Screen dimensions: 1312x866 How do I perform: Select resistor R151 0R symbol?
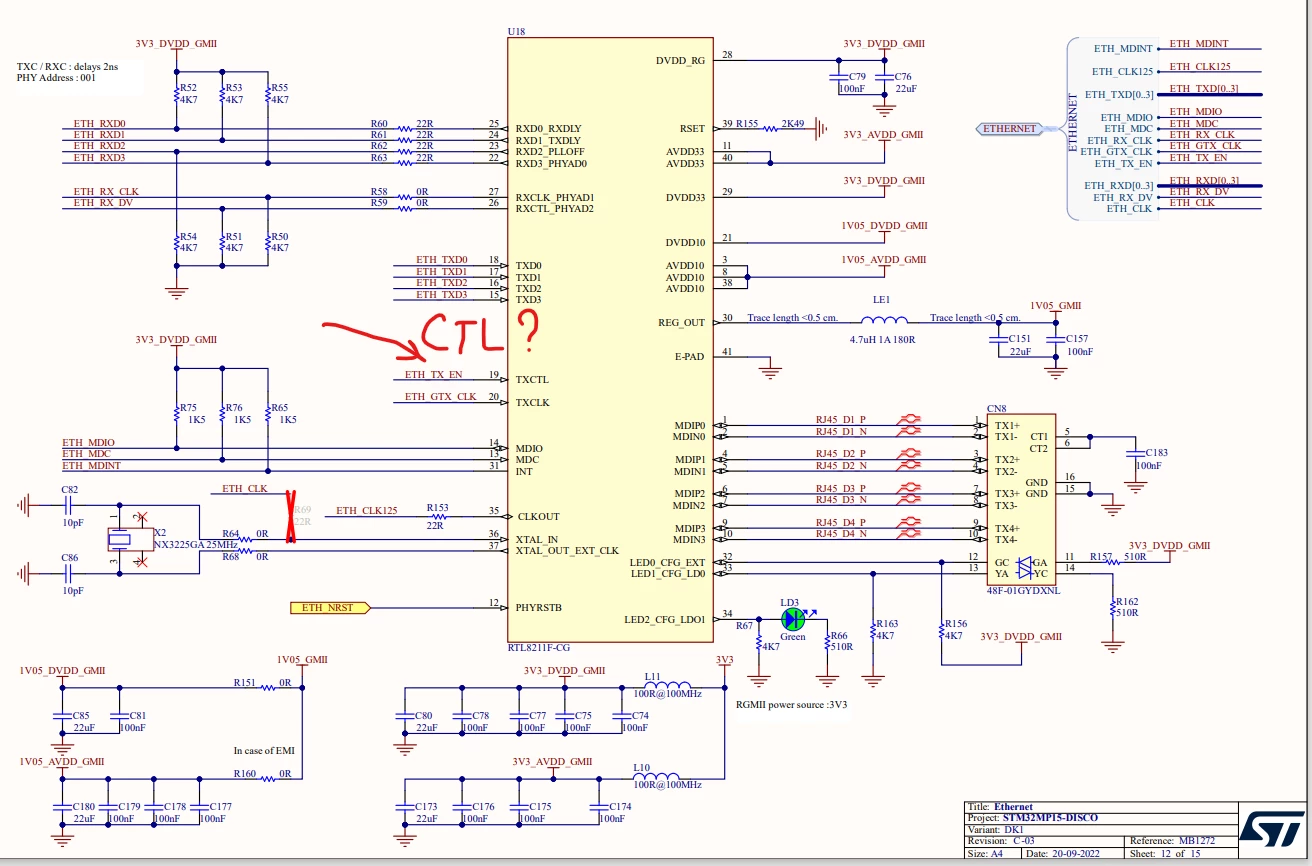click(x=269, y=687)
